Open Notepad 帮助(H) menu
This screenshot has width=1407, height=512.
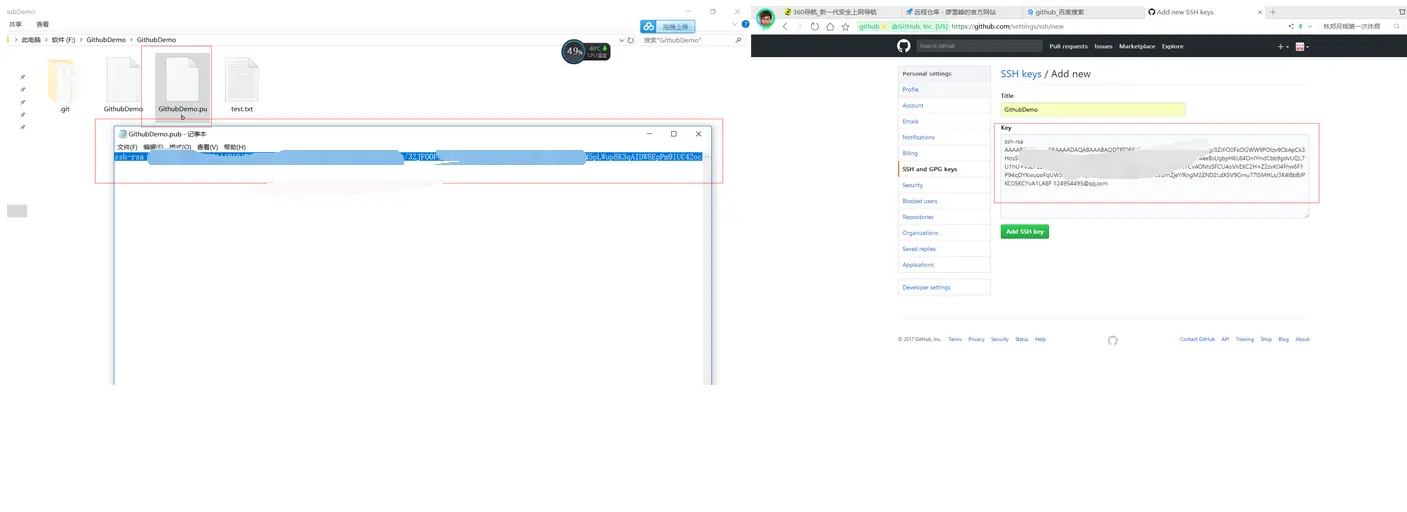(234, 147)
